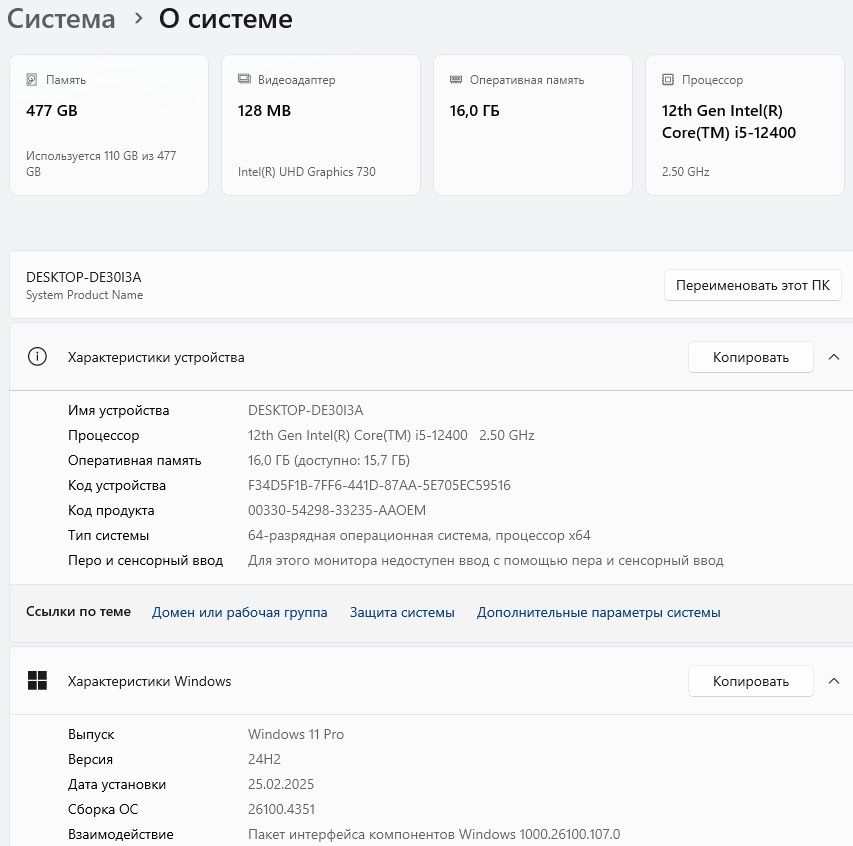Open Домен или рабочая группа link

[x=239, y=612]
